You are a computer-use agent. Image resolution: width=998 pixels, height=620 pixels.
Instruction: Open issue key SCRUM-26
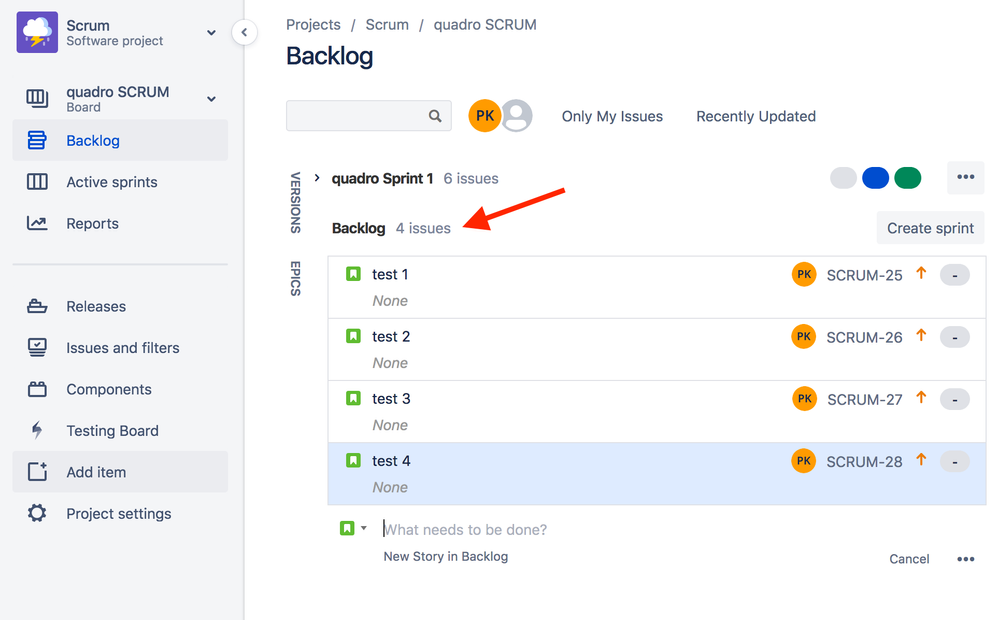tap(864, 337)
